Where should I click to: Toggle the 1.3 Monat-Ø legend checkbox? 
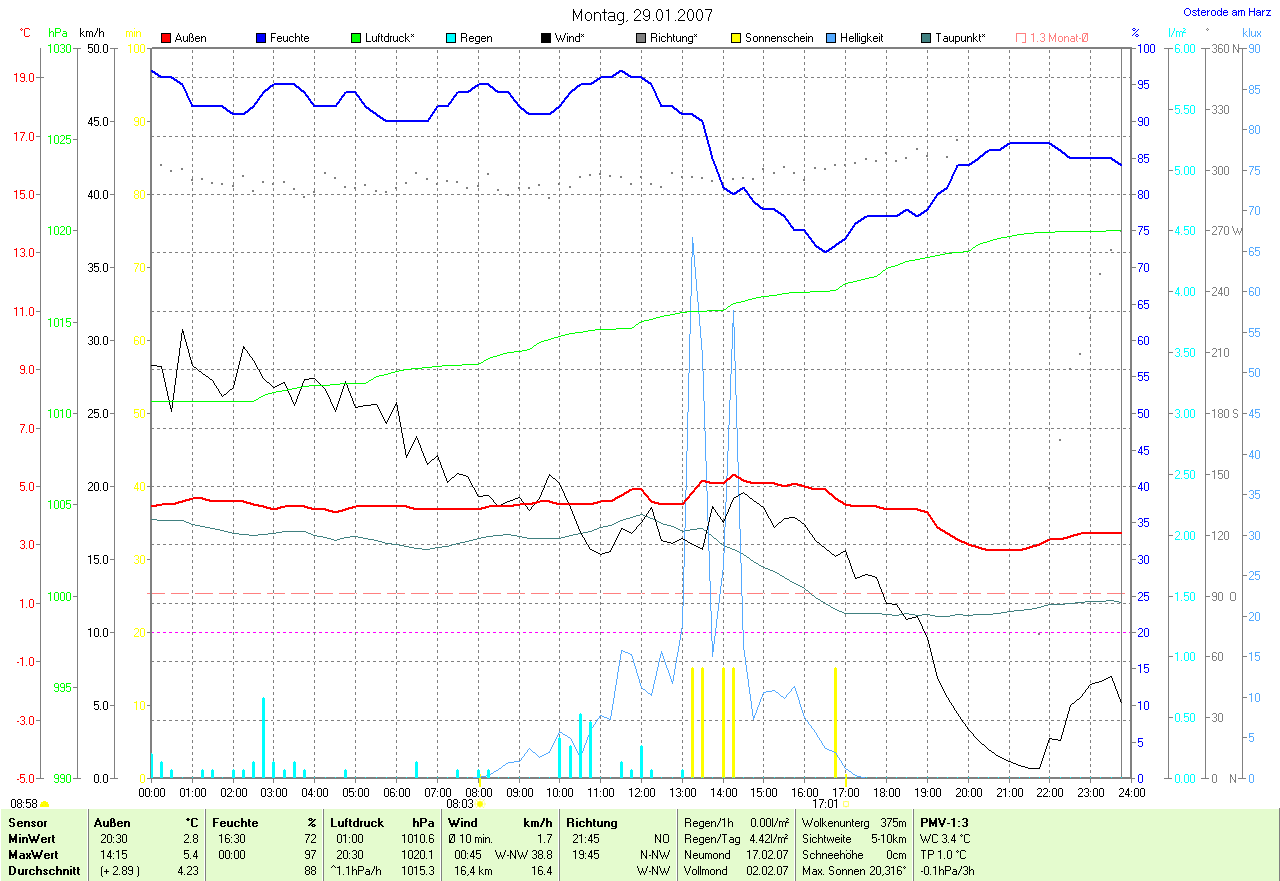[1021, 38]
